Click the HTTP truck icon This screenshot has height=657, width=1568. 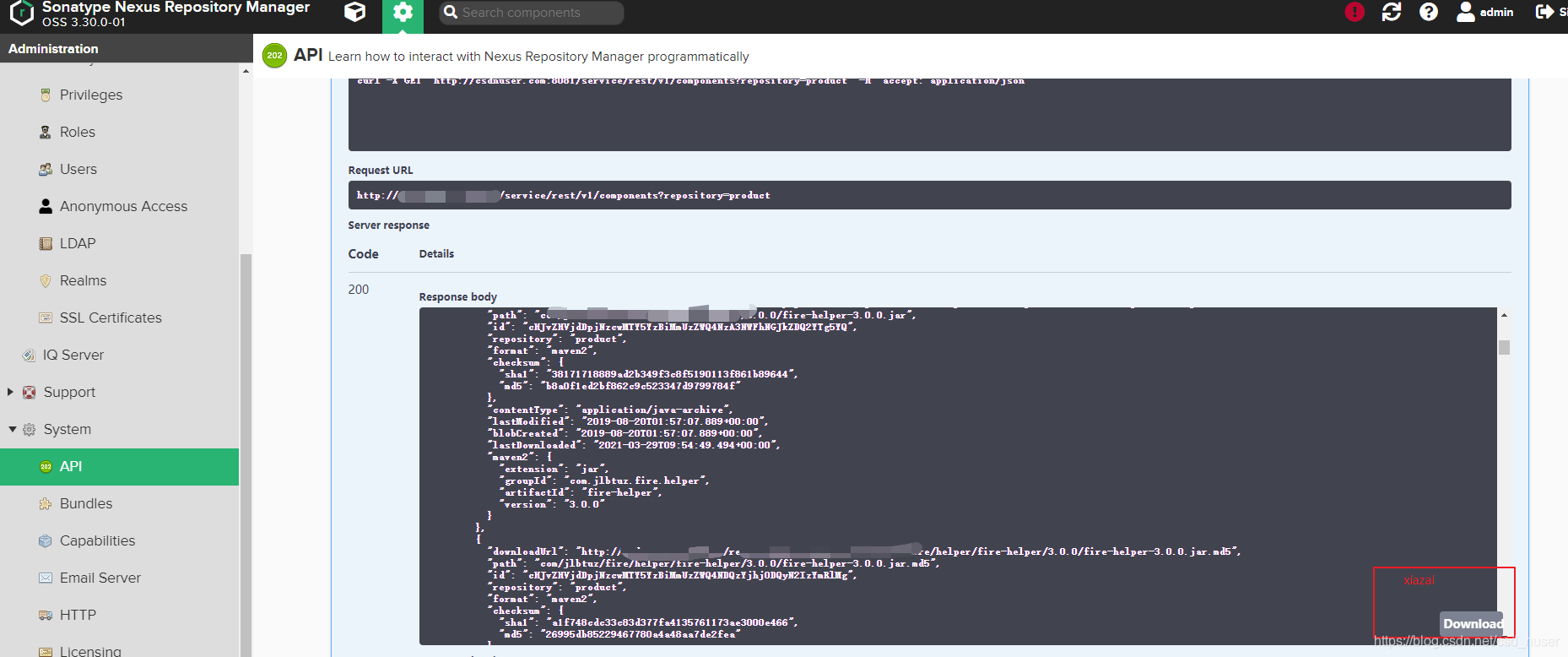click(46, 615)
